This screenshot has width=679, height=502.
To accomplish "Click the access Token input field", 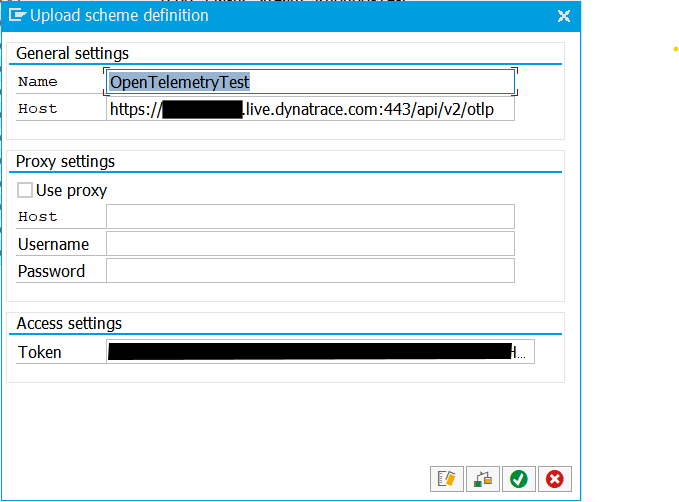I will click(x=320, y=352).
